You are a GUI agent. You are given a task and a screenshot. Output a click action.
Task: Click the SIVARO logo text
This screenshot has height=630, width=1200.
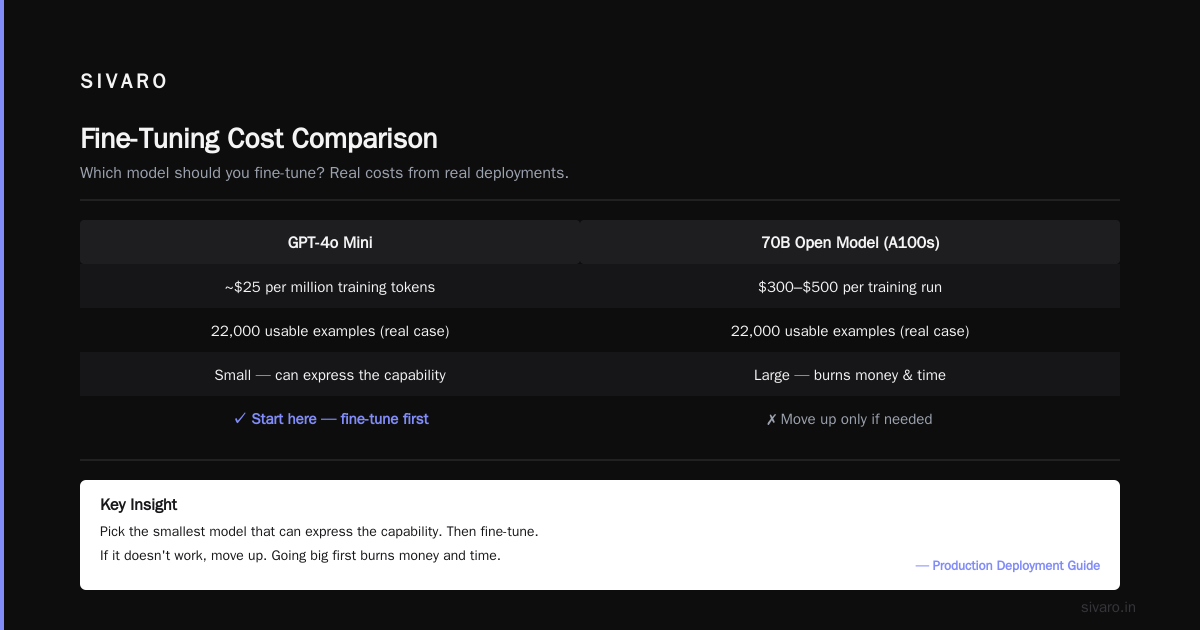124,82
